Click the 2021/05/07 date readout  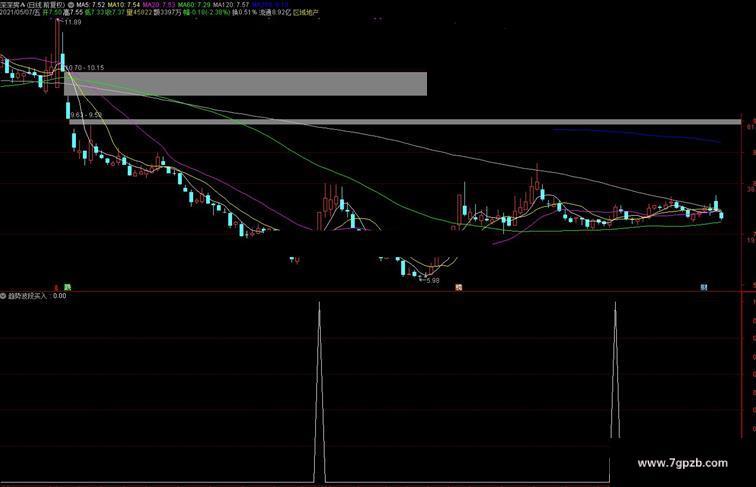point(20,13)
